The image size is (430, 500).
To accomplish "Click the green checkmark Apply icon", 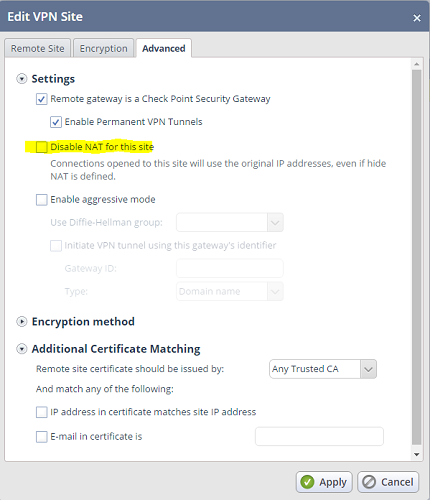I will (x=307, y=482).
